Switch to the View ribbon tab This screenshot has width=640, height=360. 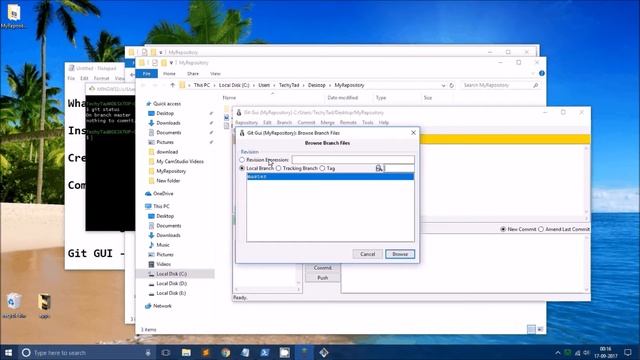(x=215, y=73)
